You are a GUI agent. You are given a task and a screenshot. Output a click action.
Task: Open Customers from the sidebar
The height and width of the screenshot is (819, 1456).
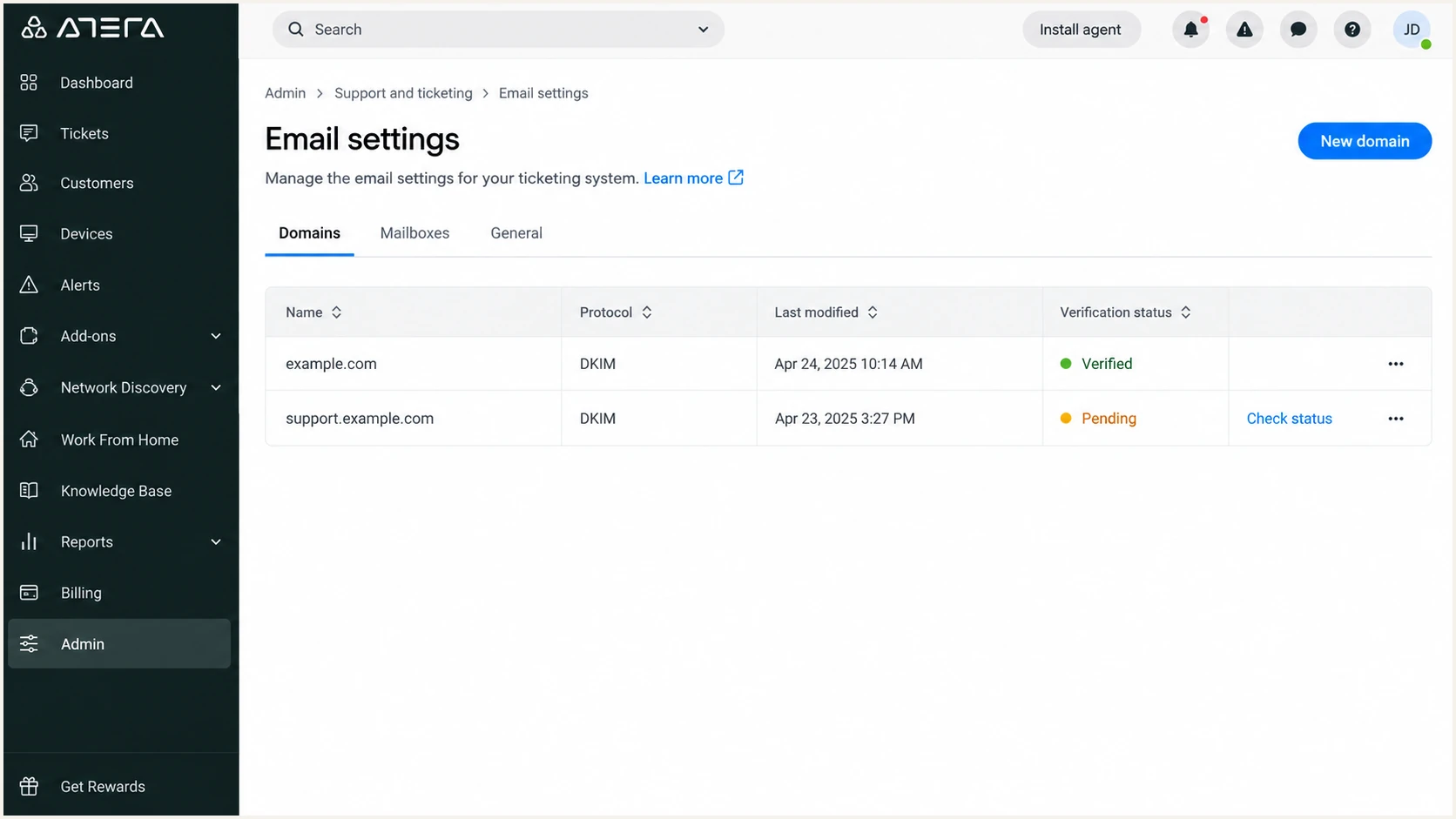(119, 183)
